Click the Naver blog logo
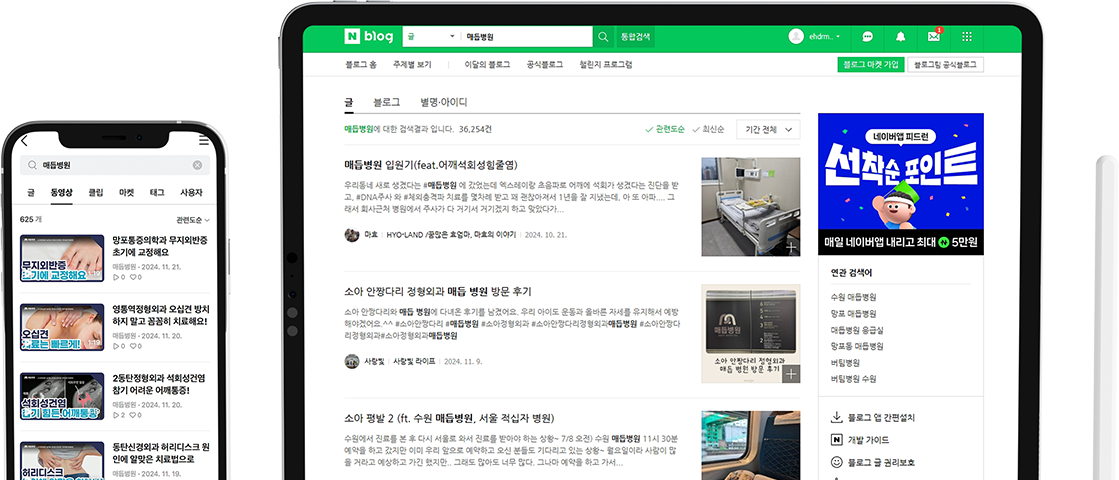 pyautogui.click(x=367, y=37)
